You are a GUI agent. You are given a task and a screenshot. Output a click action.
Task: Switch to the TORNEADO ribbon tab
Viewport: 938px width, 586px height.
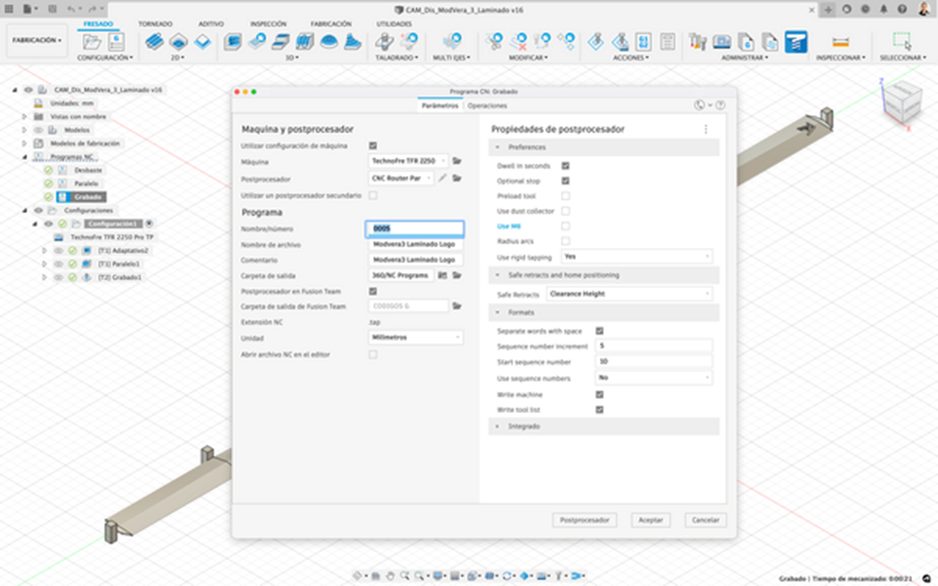[x=156, y=24]
